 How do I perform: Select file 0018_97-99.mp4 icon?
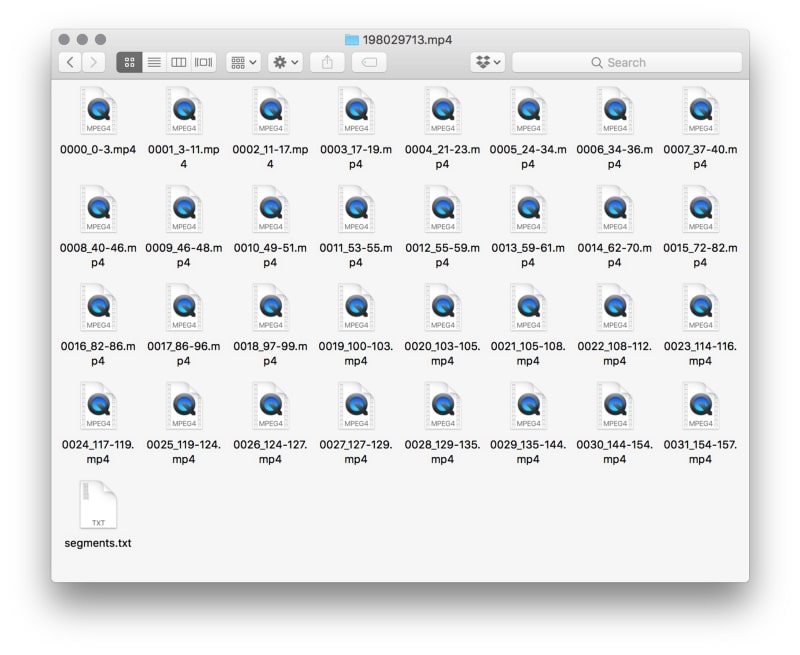coord(270,308)
